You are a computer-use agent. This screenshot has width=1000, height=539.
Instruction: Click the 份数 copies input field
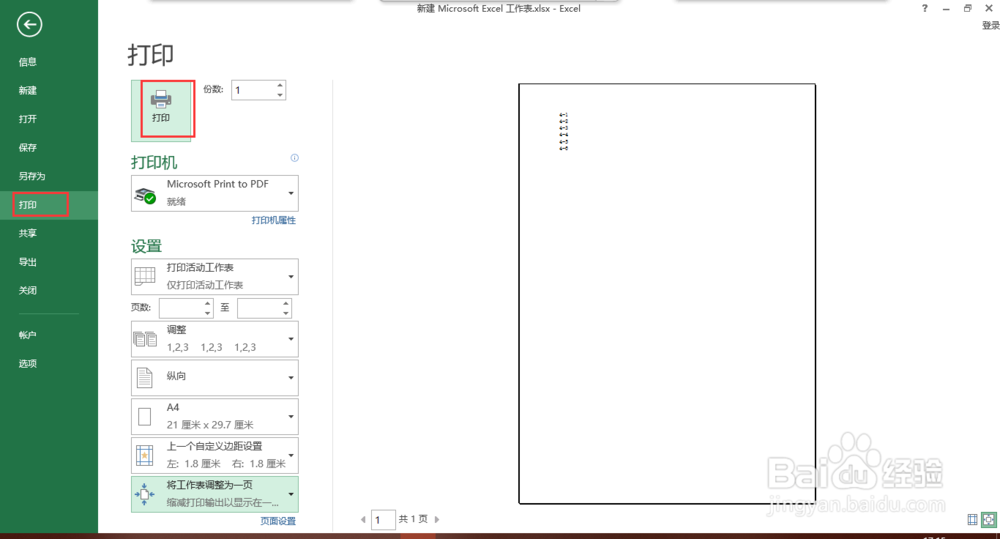click(x=254, y=90)
